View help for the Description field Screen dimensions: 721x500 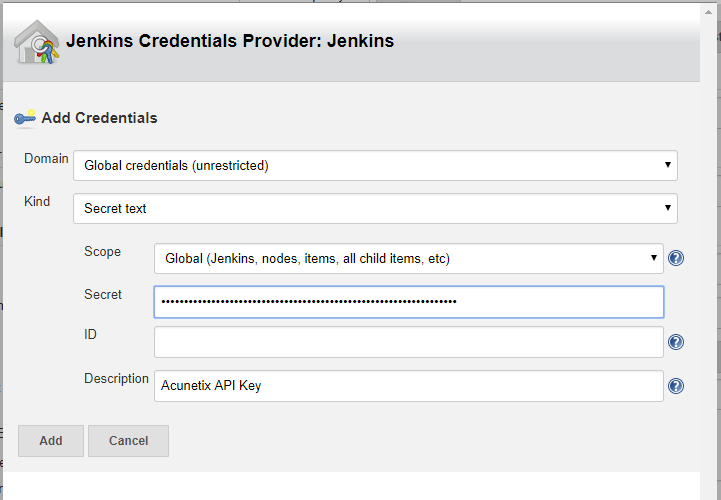[x=676, y=386]
